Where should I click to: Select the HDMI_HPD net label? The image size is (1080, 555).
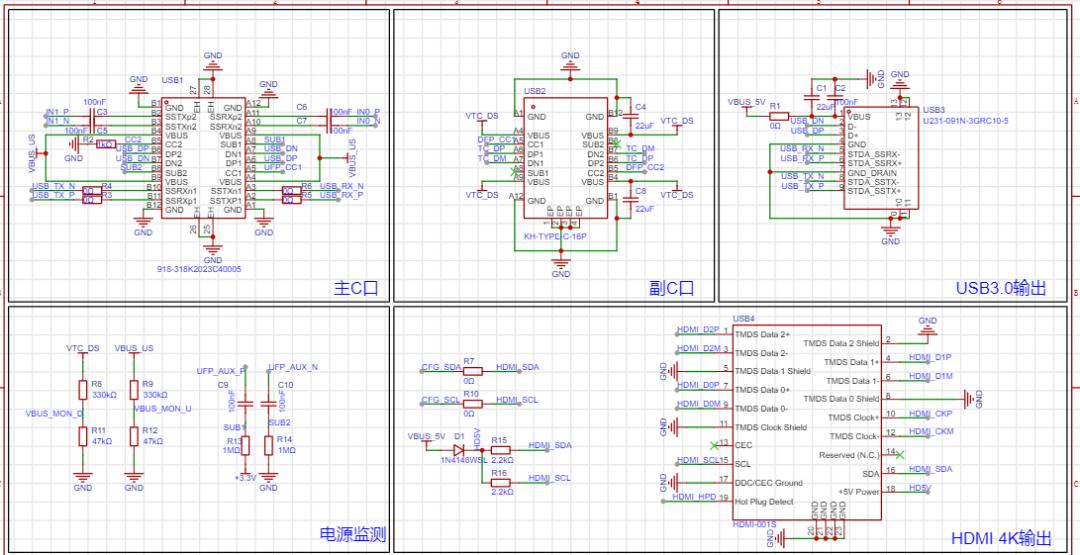[696, 496]
